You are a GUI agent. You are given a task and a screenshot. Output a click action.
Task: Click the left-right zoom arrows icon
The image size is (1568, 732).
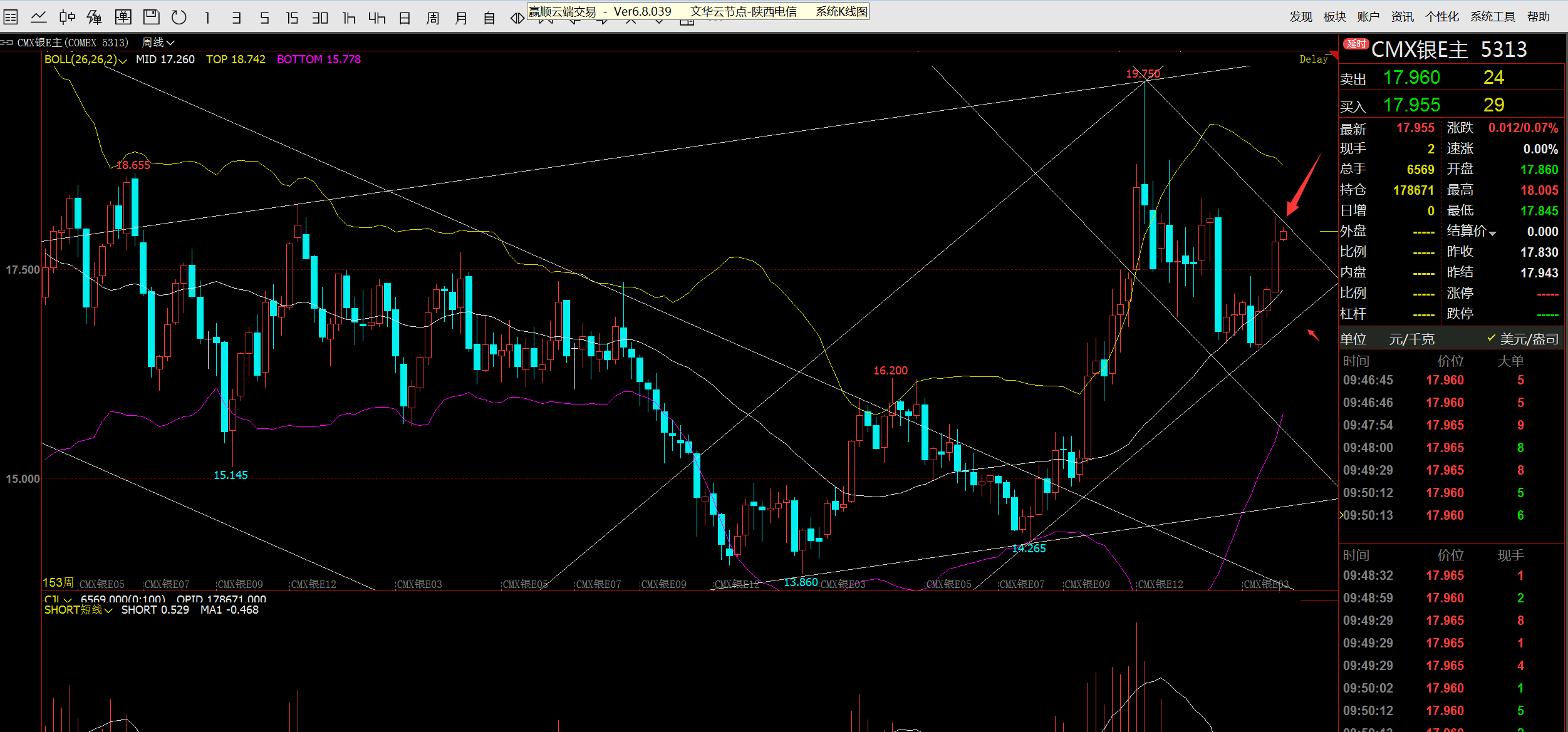517,18
